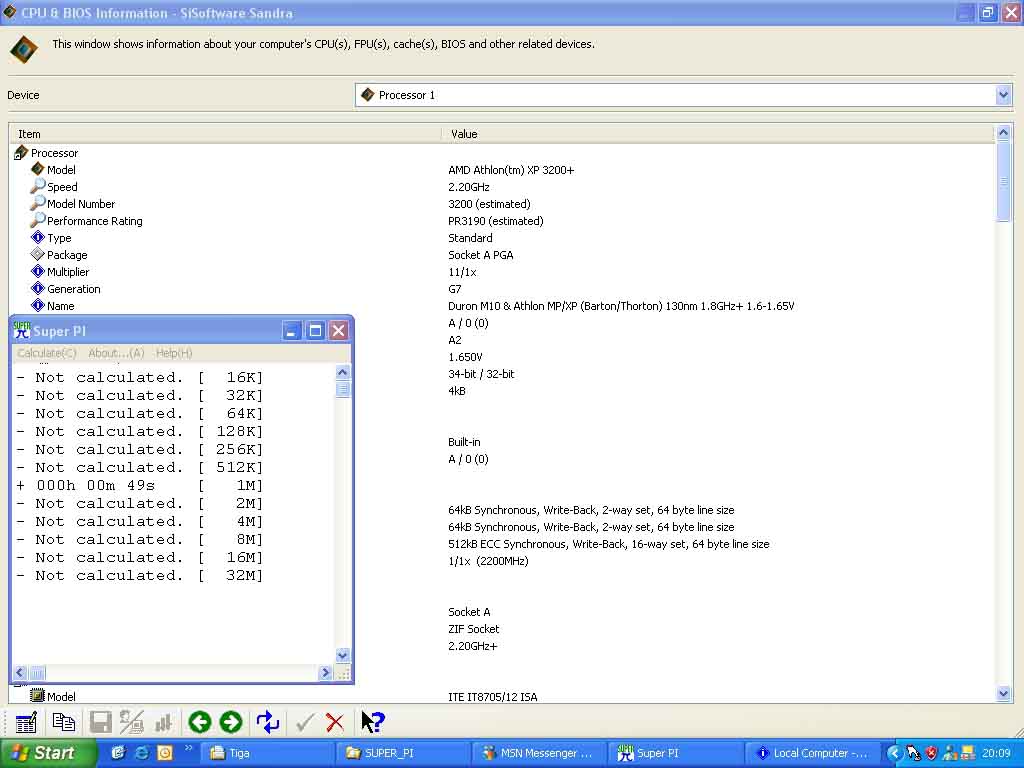The height and width of the screenshot is (768, 1024).
Task: Click the Super PI title bar icon
Action: 22,330
